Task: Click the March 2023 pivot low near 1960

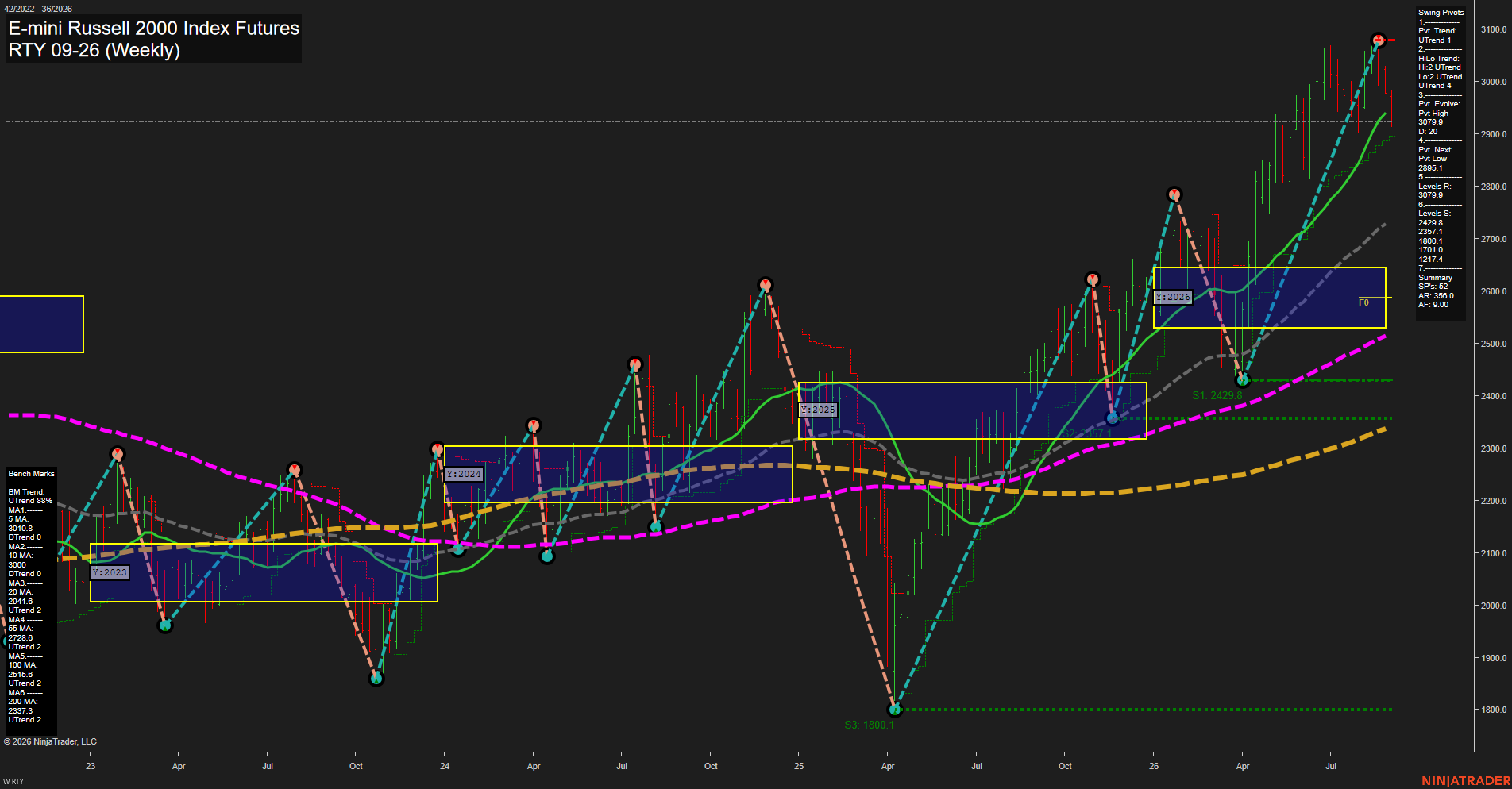Action: click(165, 625)
